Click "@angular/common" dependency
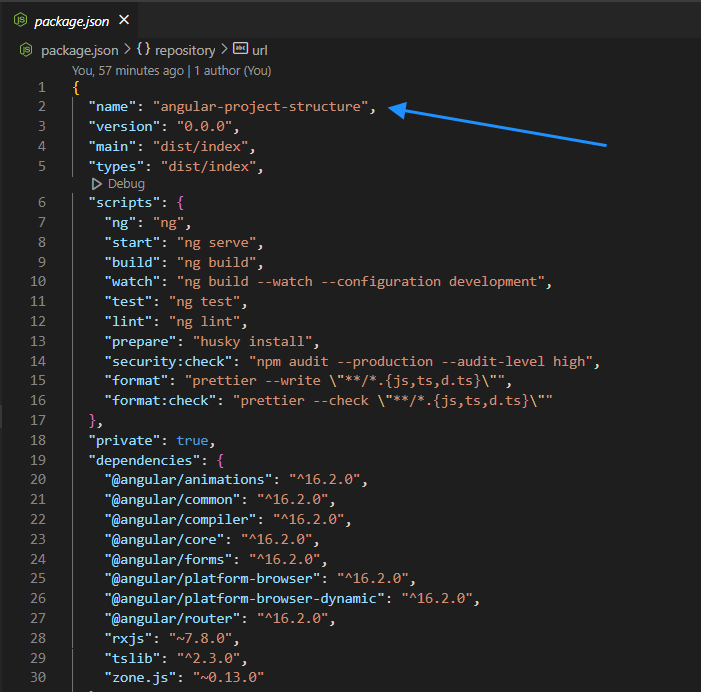The width and height of the screenshot is (701, 692). (172, 500)
